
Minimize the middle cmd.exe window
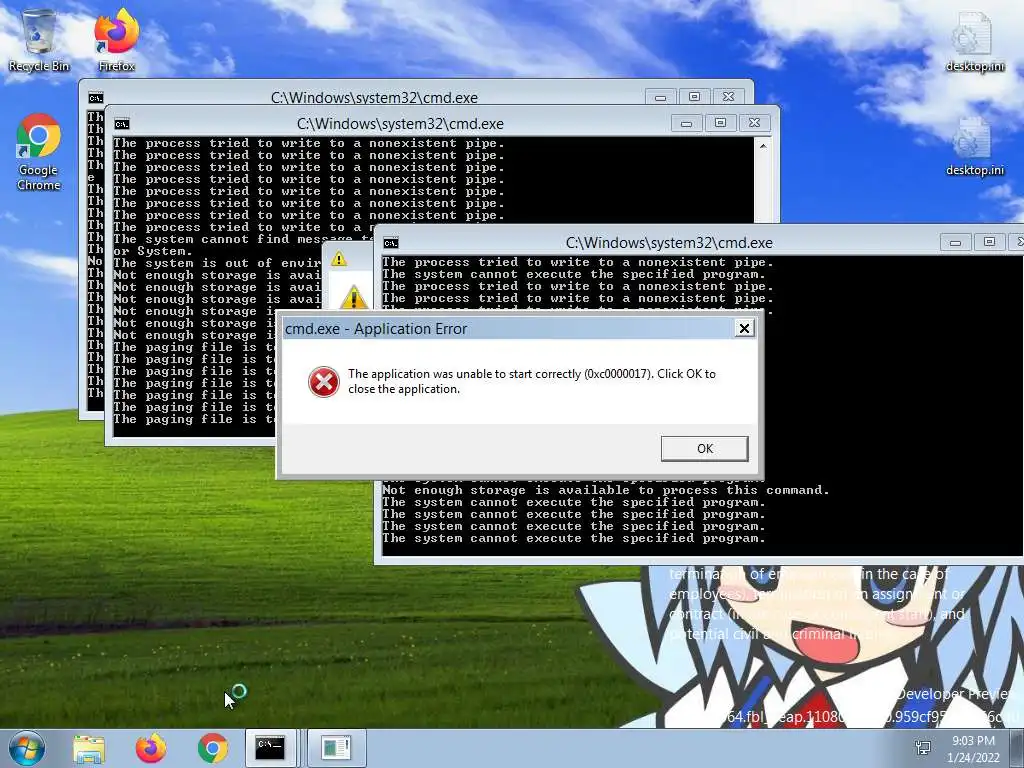pyautogui.click(x=686, y=123)
